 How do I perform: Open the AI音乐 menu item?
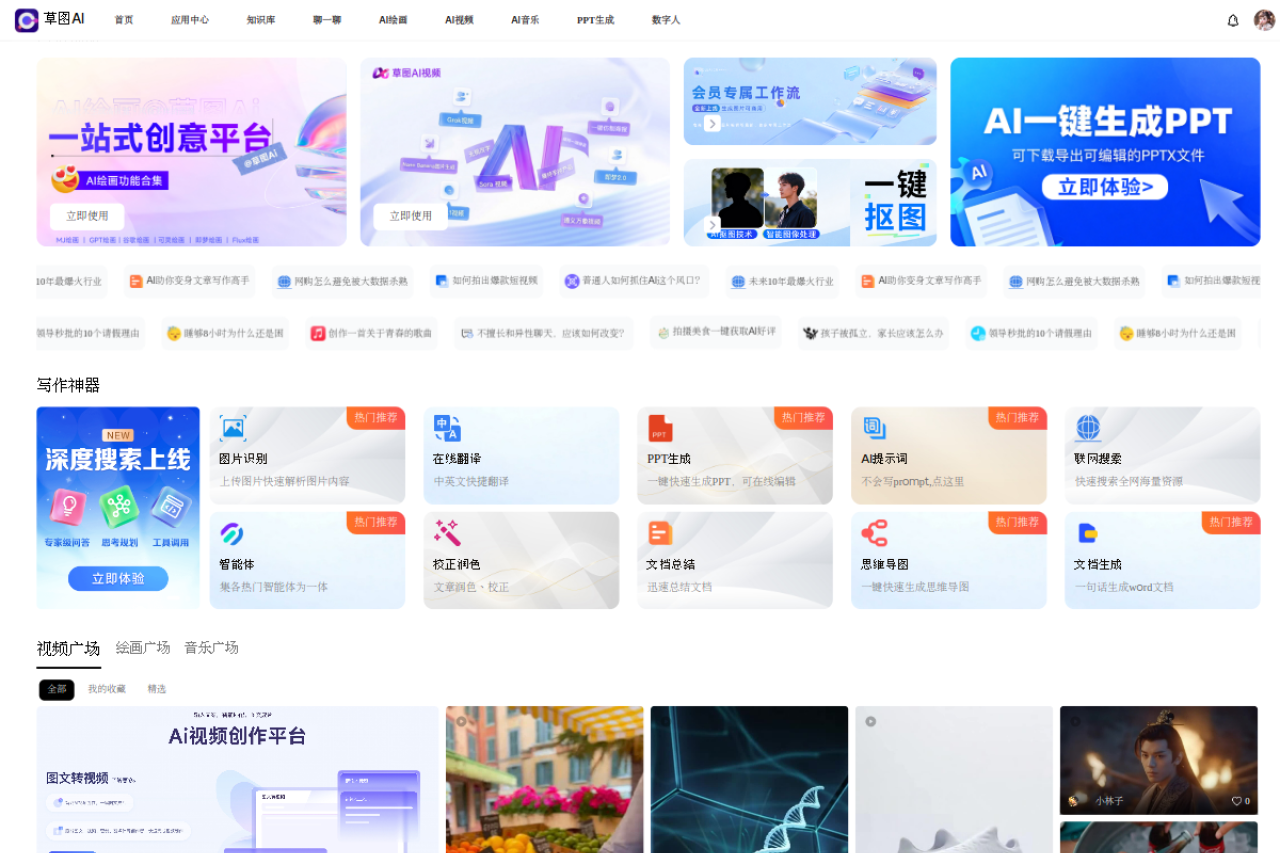coord(525,19)
